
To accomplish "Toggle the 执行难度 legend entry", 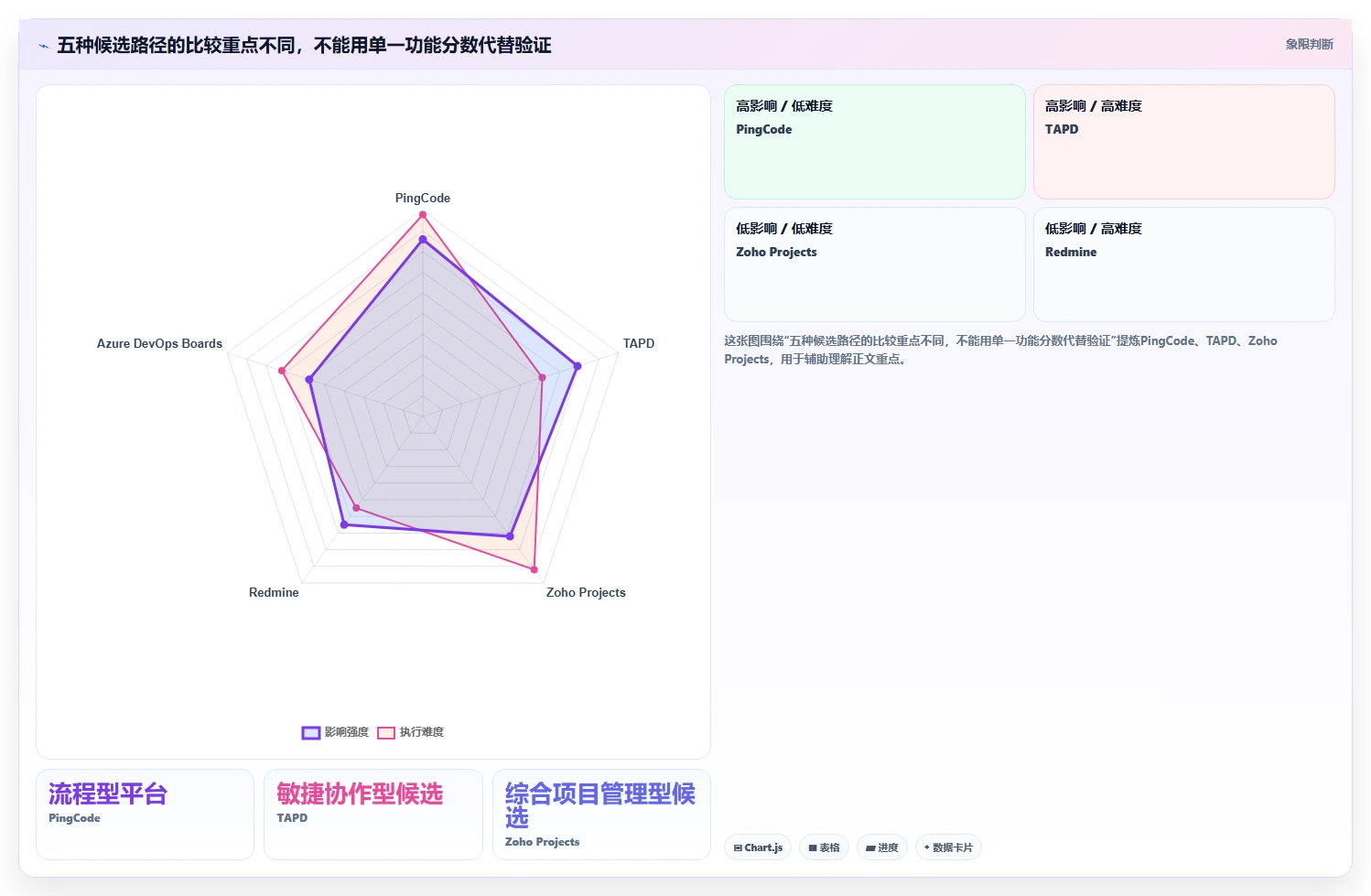I will coord(410,732).
